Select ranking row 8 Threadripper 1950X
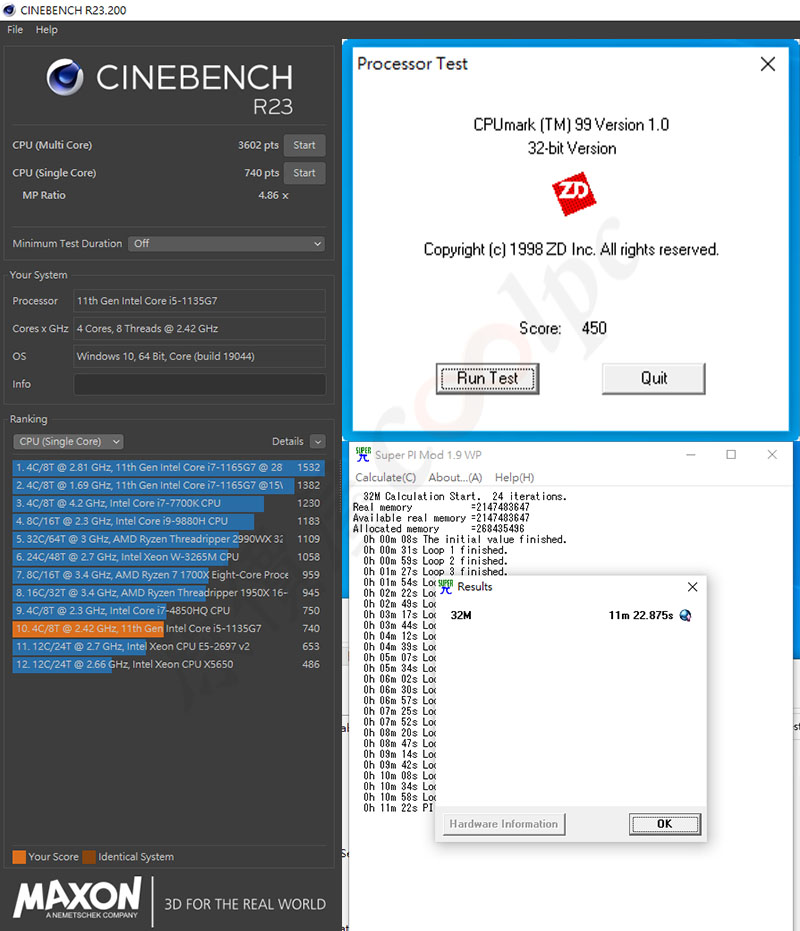Screen dimensions: 800x931 coord(169,593)
